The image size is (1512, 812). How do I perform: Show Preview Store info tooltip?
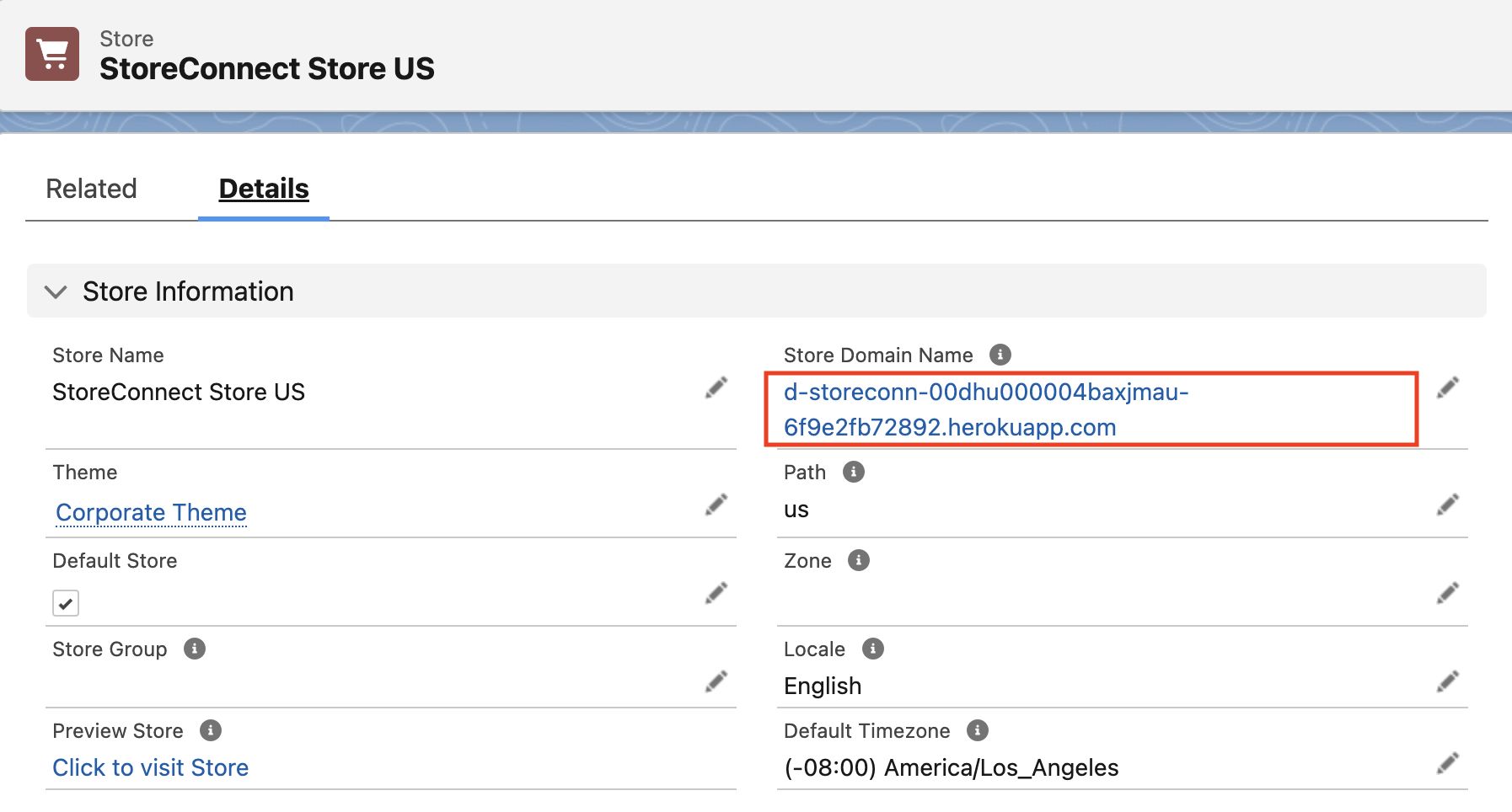point(211,730)
